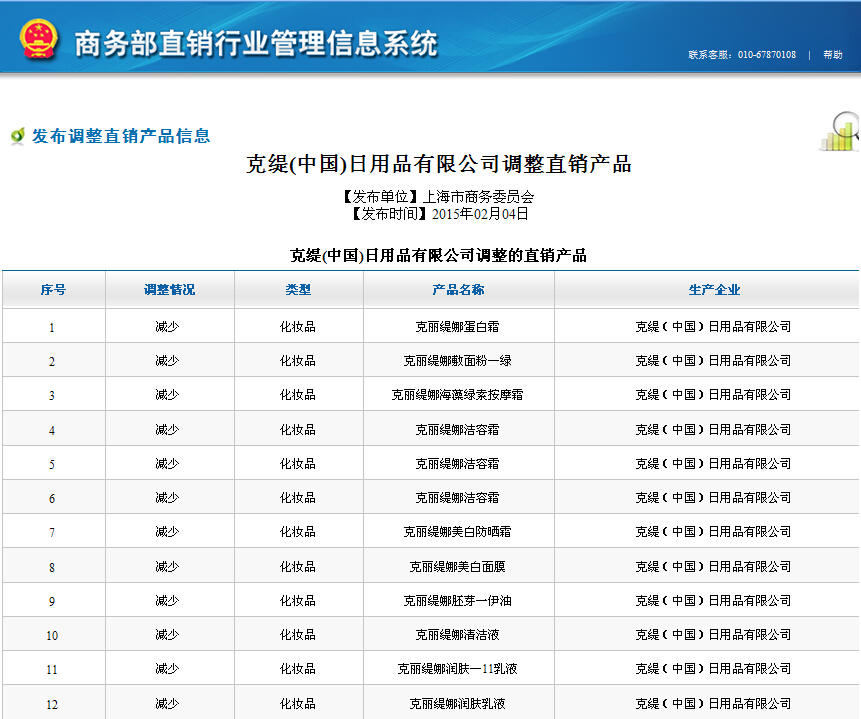861x719 pixels.
Task: Click customer service number 010-67870108
Action: click(x=766, y=55)
